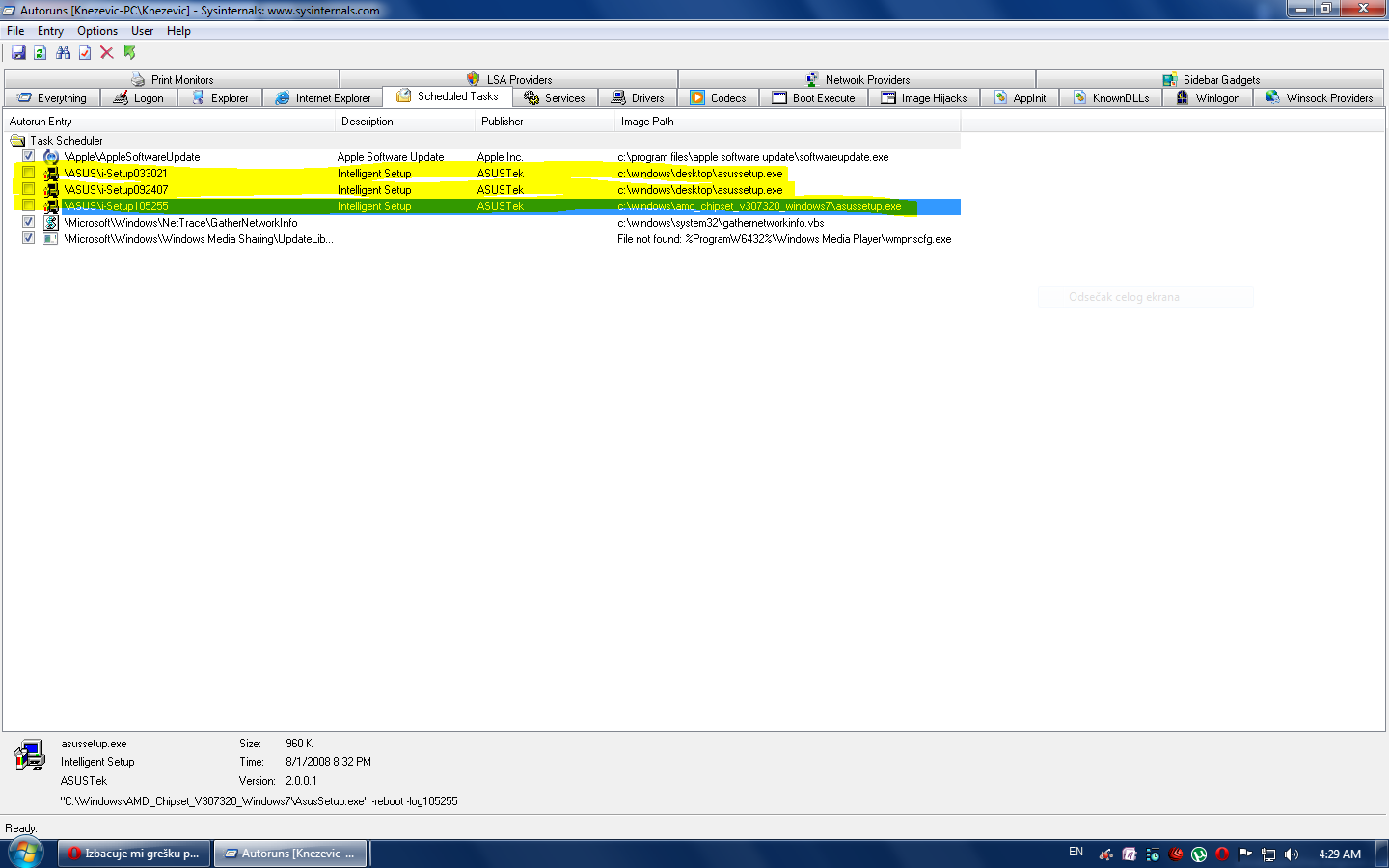The width and height of the screenshot is (1389, 868).
Task: Sort by the Image Path column header
Action: 787,122
